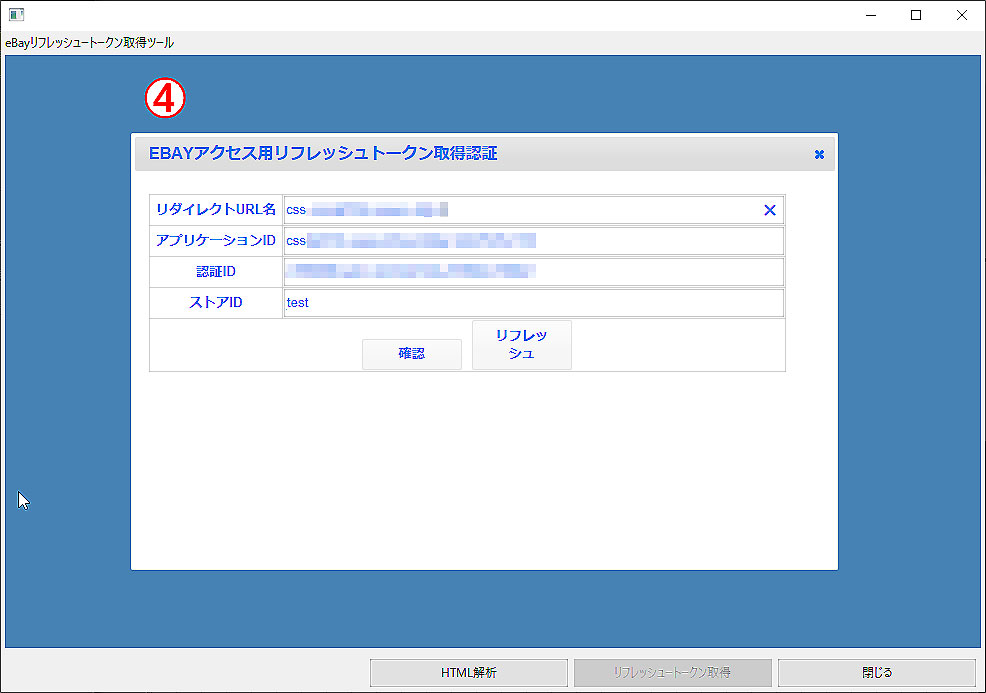The height and width of the screenshot is (693, 986).
Task: Minimize the eBay token tool window
Action: (x=871, y=15)
